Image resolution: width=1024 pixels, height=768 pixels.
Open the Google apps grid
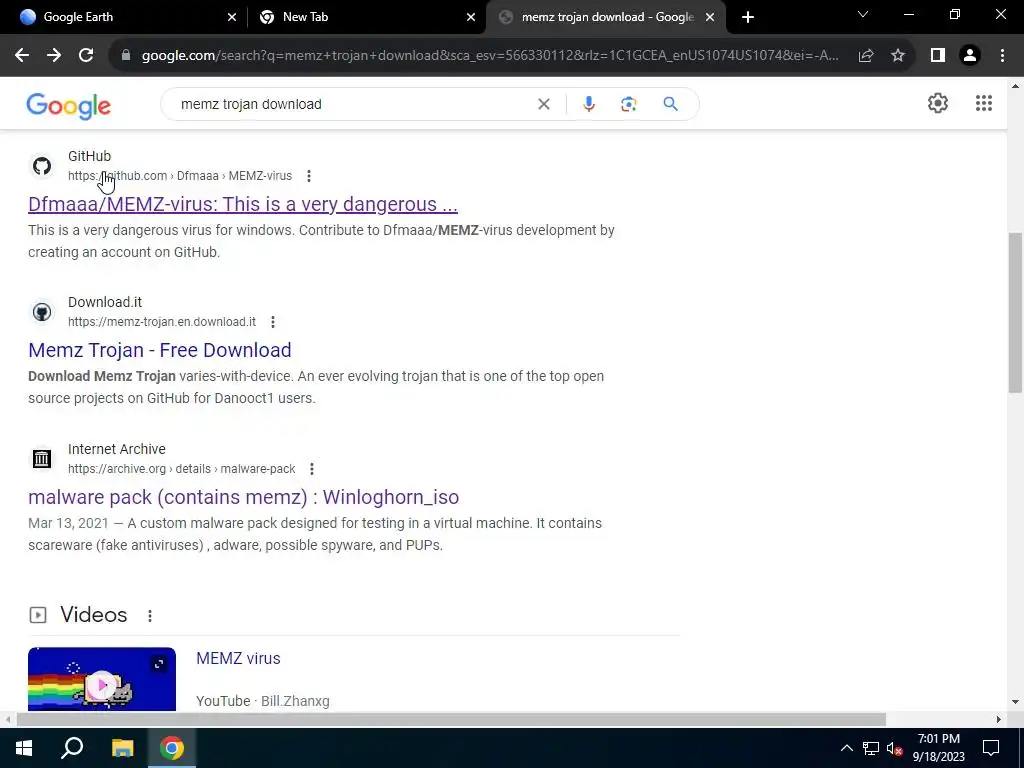tap(984, 103)
